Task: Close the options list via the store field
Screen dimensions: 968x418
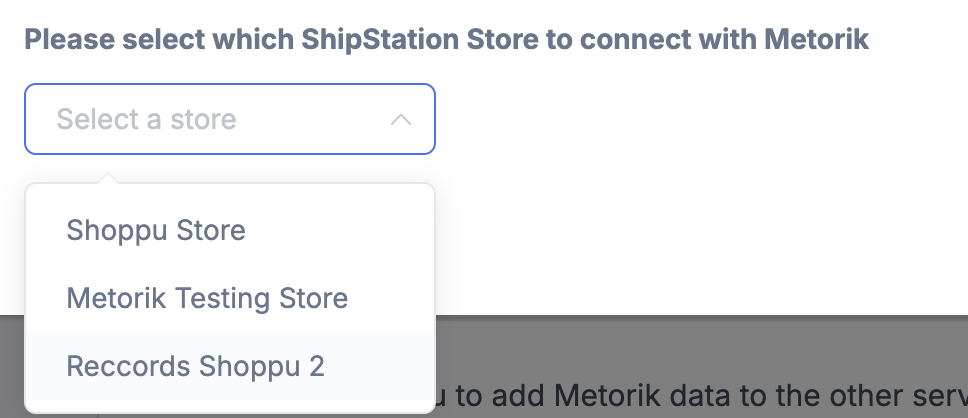Action: tap(230, 119)
